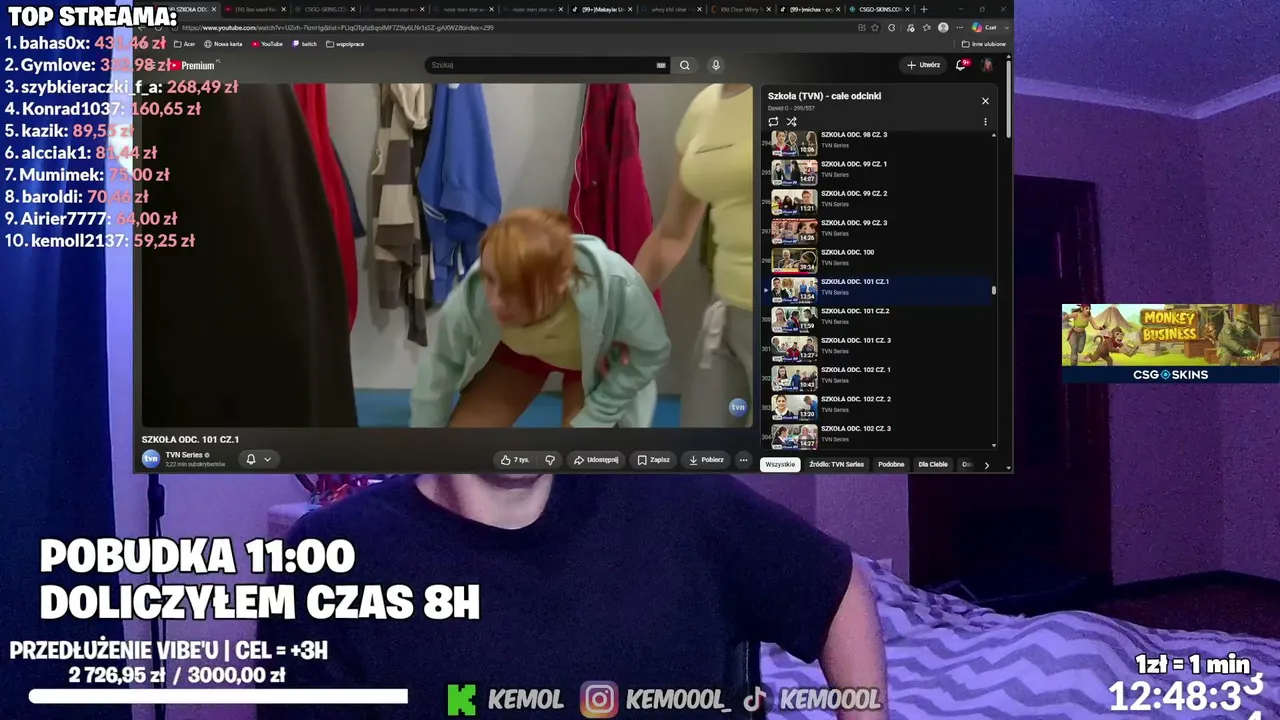Play SZKOŁA ODC. 101 CZ. 3 thumbnail
Image resolution: width=1280 pixels, height=720 pixels.
pyautogui.click(x=794, y=349)
